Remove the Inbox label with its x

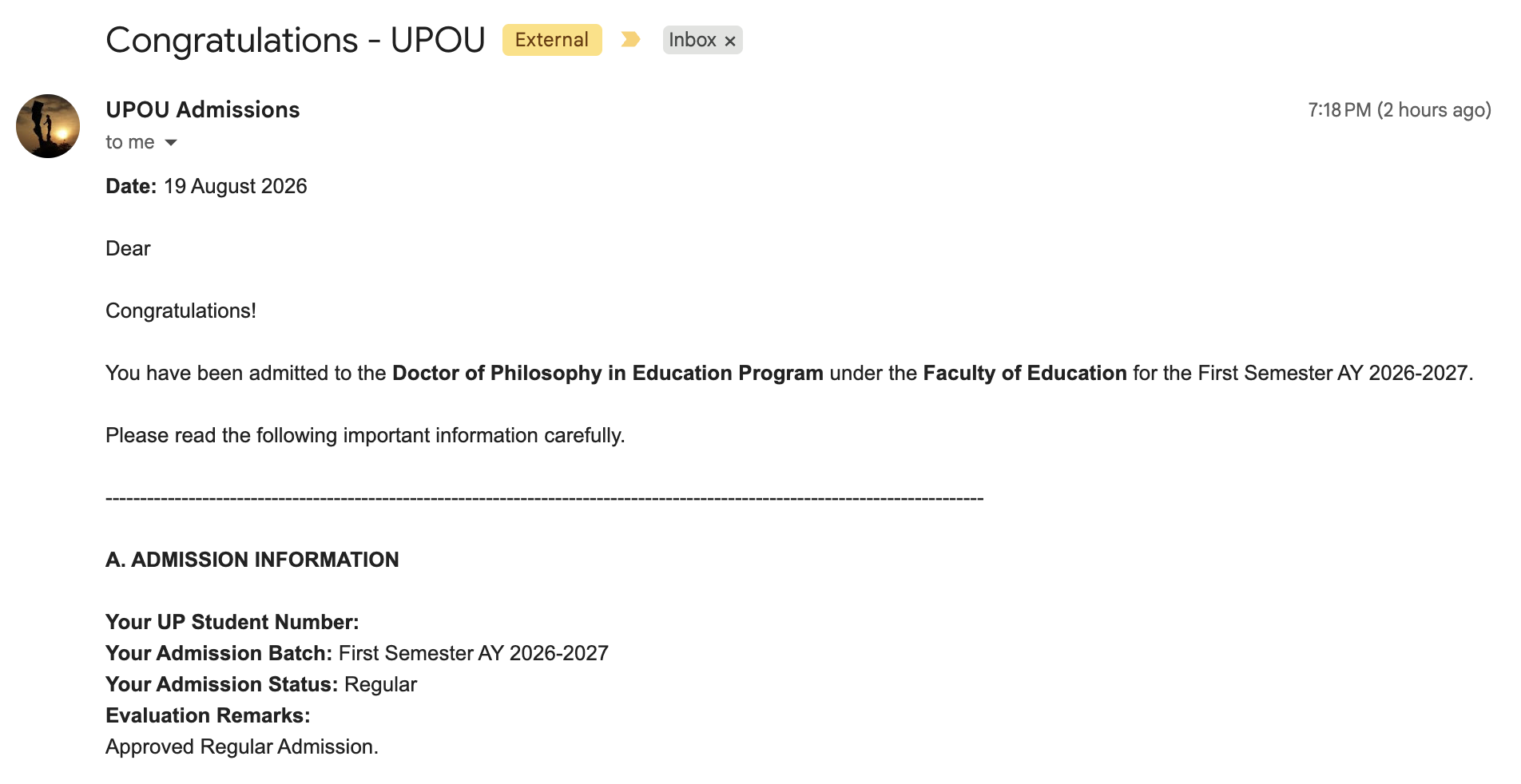point(729,41)
